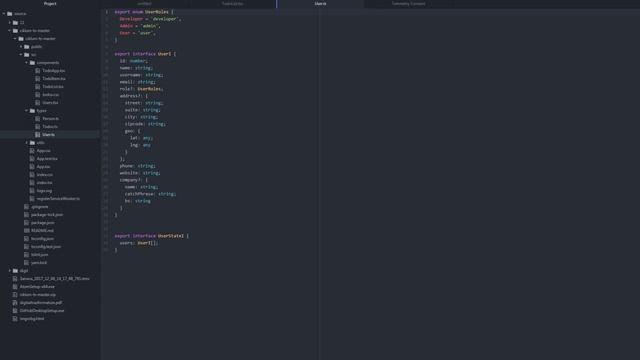Click the Users.tsx file icon
The height and width of the screenshot is (360, 640).
[x=38, y=102]
